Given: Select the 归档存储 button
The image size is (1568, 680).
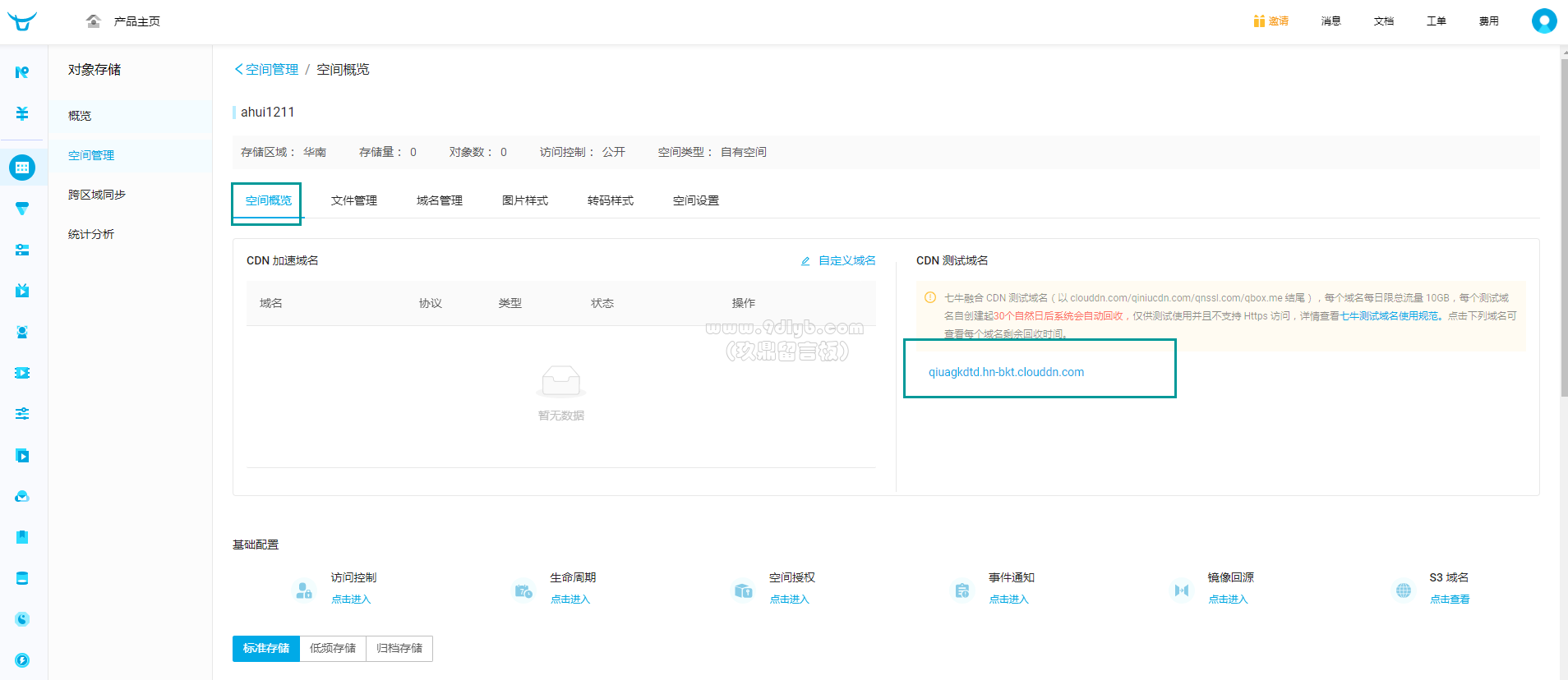Looking at the screenshot, I should coord(399,649).
